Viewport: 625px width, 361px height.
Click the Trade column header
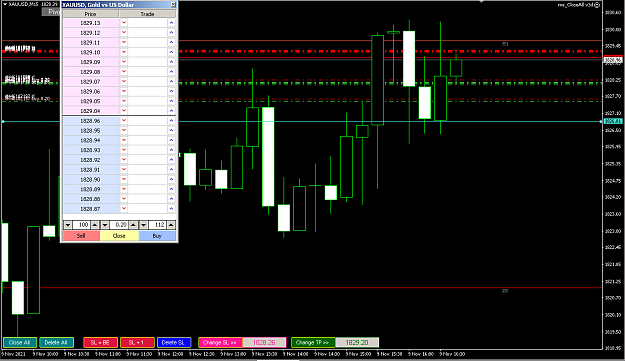pyautogui.click(x=147, y=14)
